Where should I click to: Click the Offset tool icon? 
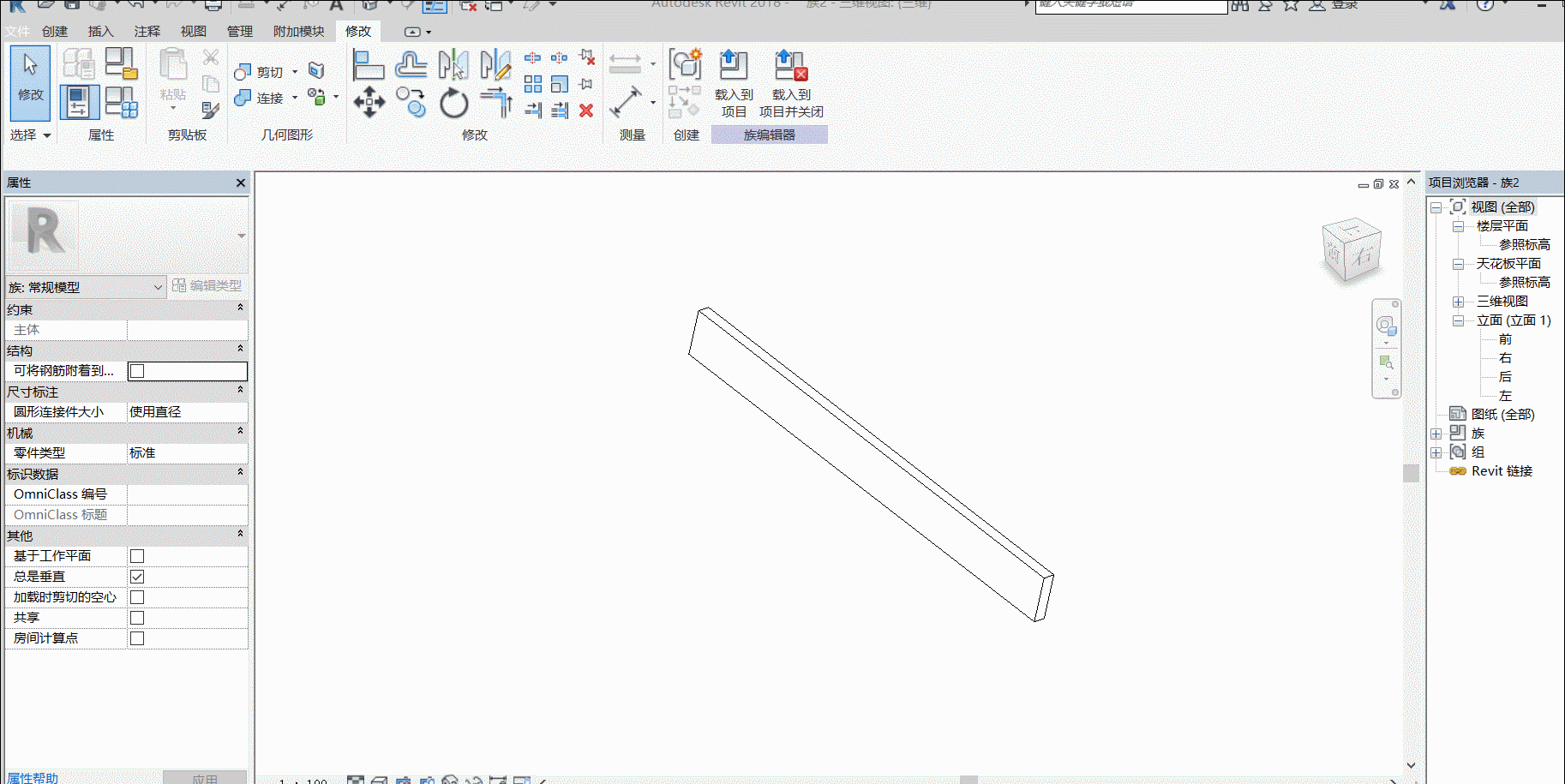click(411, 65)
